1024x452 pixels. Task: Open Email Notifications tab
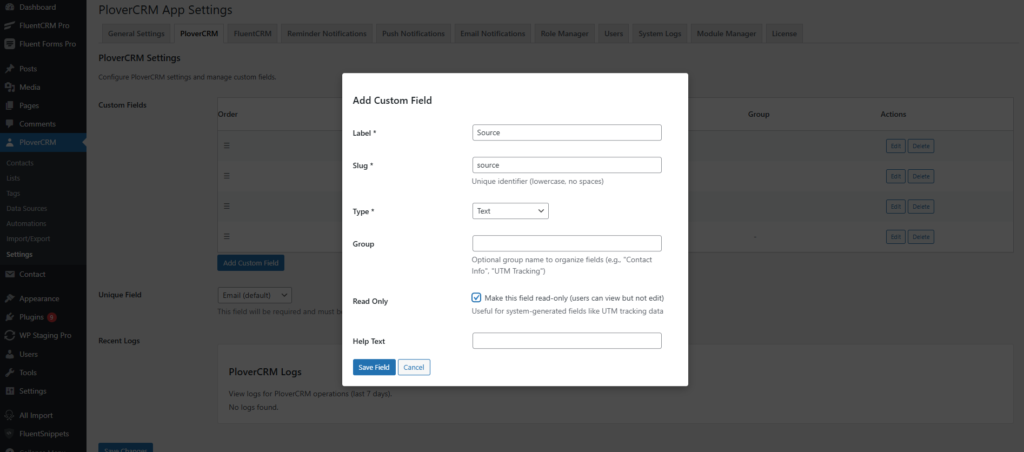point(492,33)
